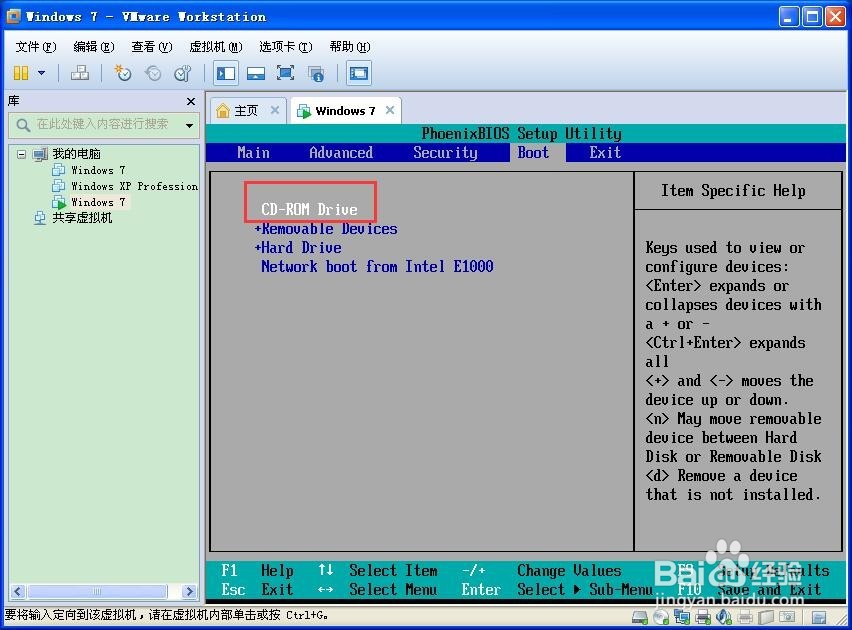The height and width of the screenshot is (630, 852).
Task: Click the message log status bar icon
Action: click(819, 617)
